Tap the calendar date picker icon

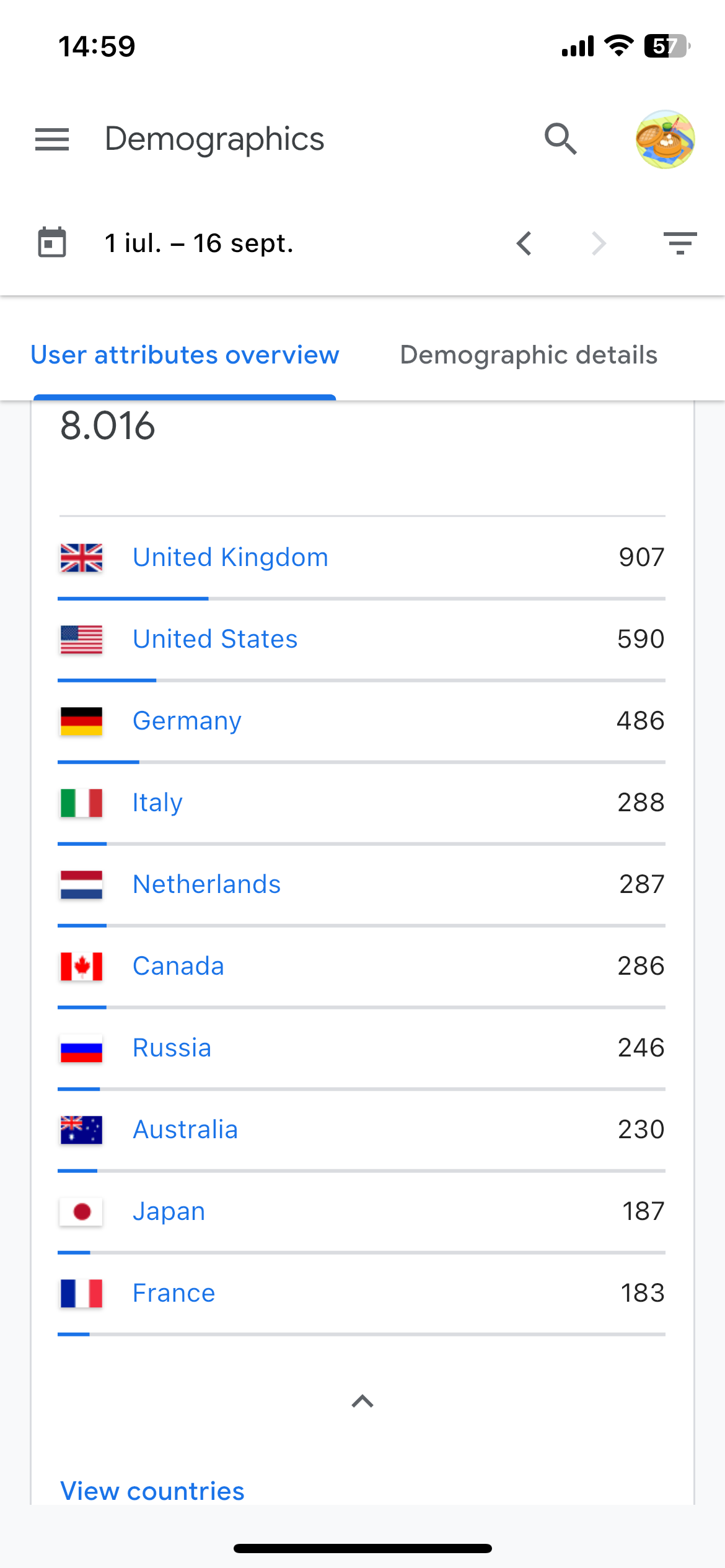tap(52, 243)
